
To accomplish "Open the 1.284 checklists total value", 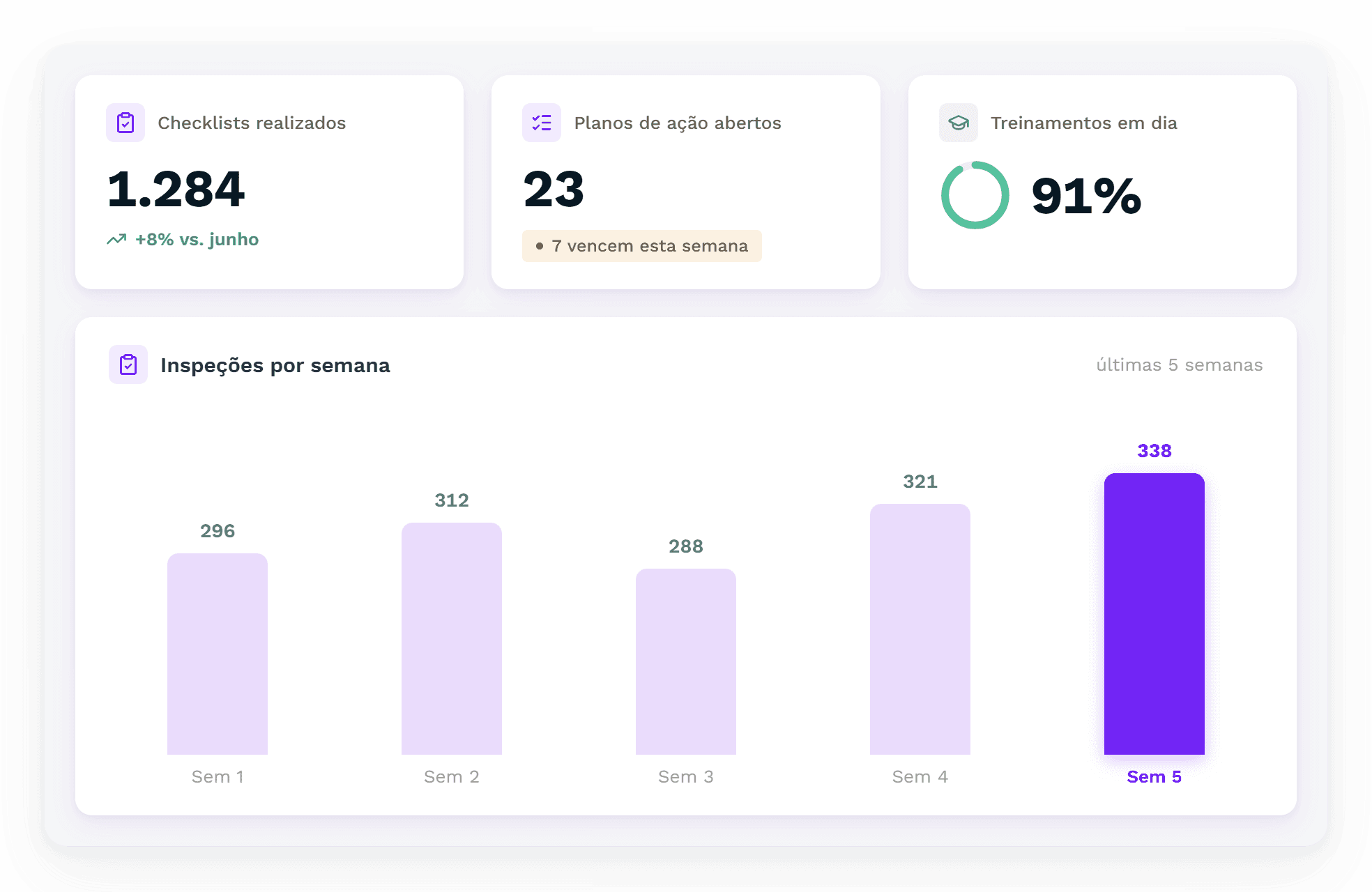I will (x=176, y=190).
